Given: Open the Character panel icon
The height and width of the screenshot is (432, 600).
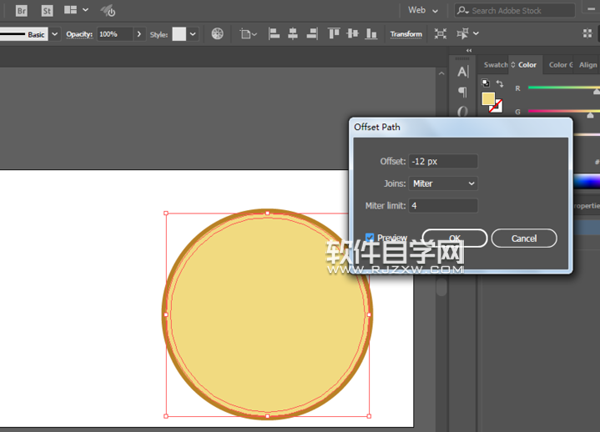Looking at the screenshot, I should [462, 72].
